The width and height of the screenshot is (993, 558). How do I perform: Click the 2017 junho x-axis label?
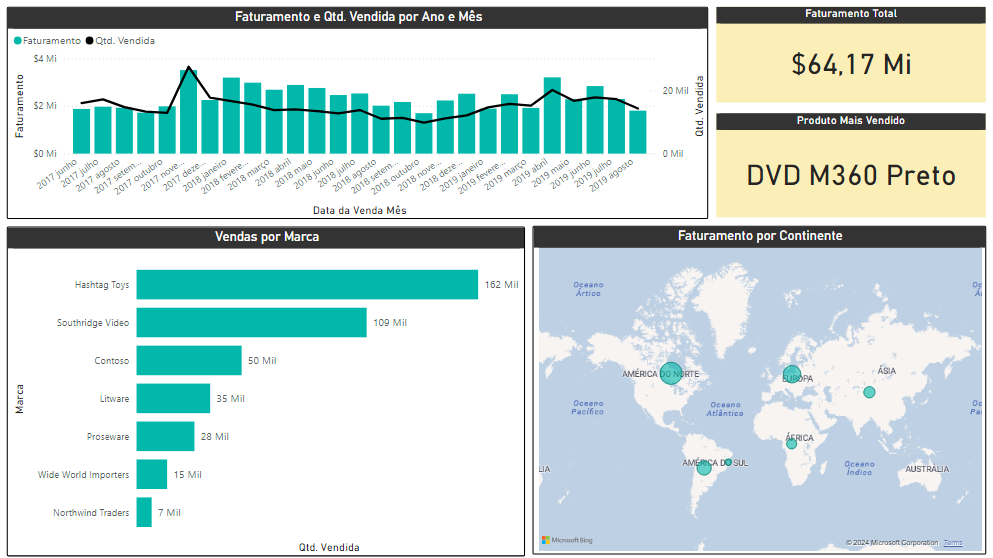tap(58, 174)
